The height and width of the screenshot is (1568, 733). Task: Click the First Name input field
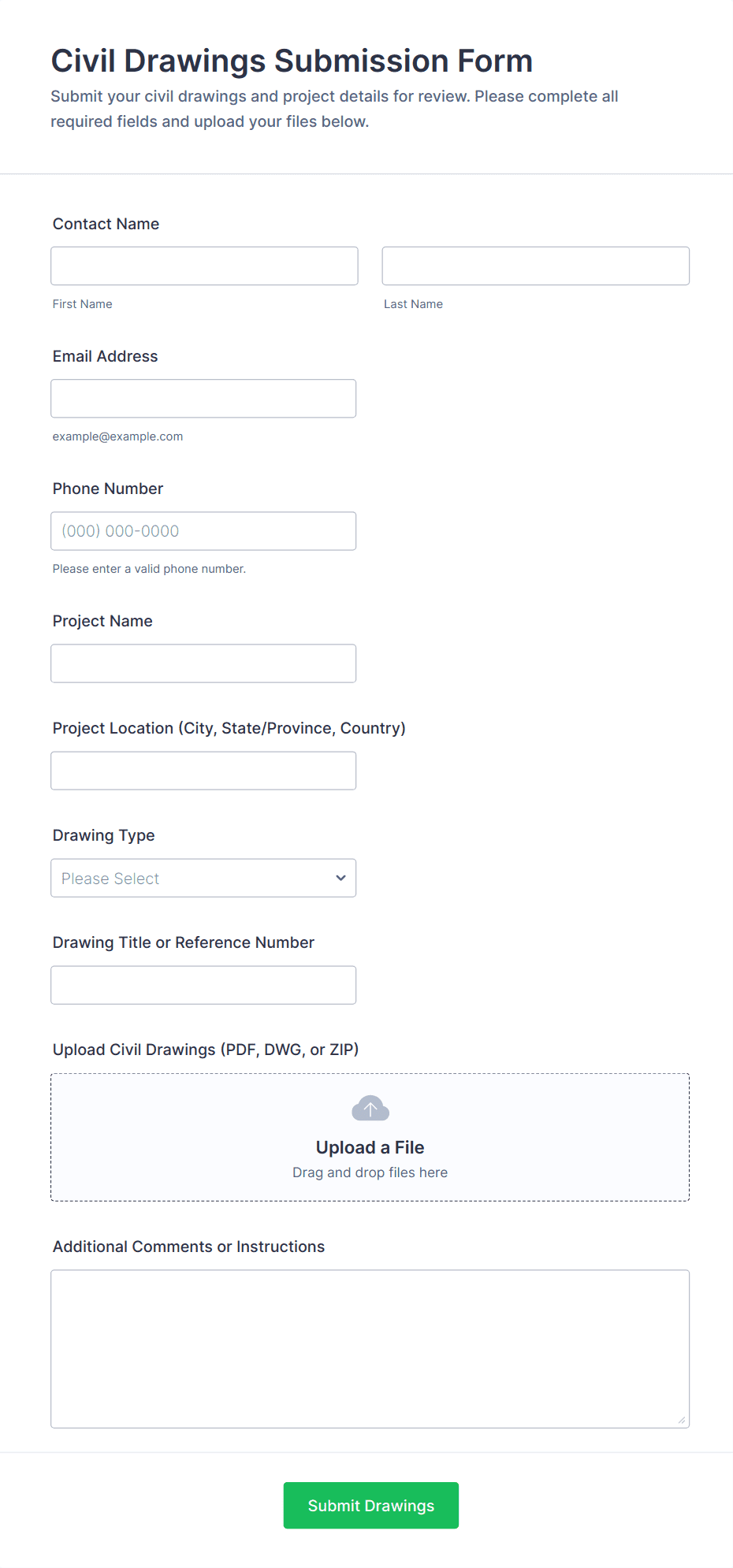(204, 266)
